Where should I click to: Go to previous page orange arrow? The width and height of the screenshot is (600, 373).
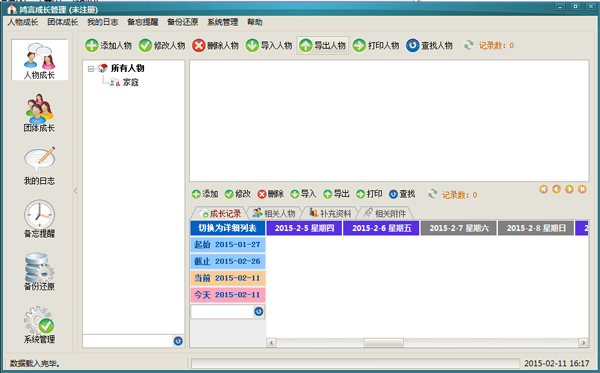[556, 189]
